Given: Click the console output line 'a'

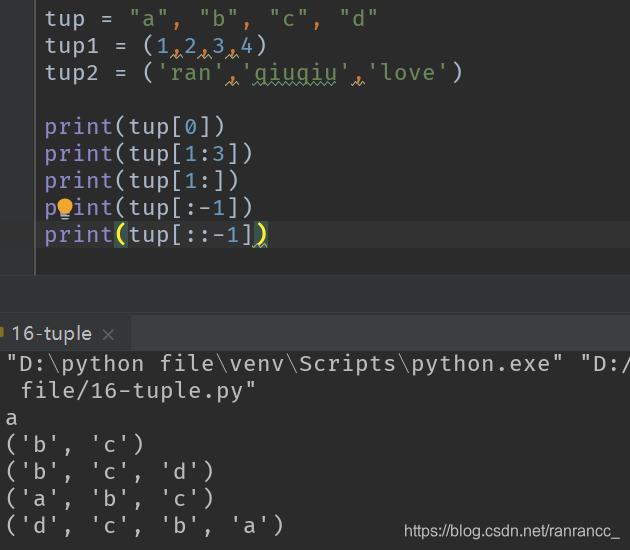Looking at the screenshot, I should pyautogui.click(x=11, y=418).
